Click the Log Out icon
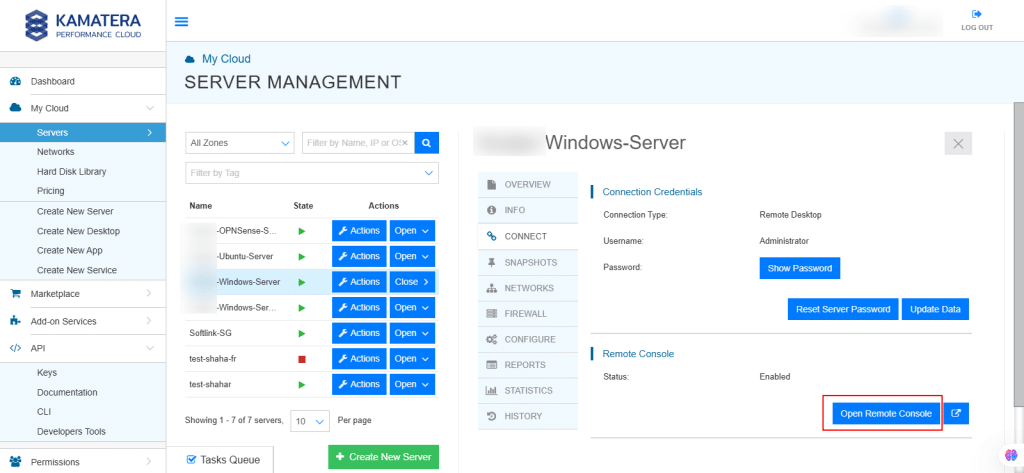This screenshot has width=1024, height=473. click(x=976, y=15)
